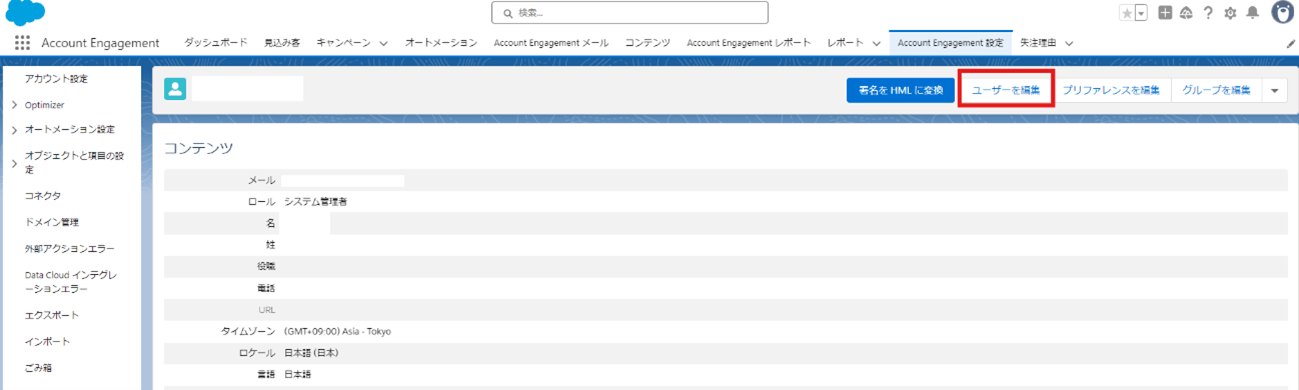Expand オートメーション設定 in sidebar

[x=14, y=130]
